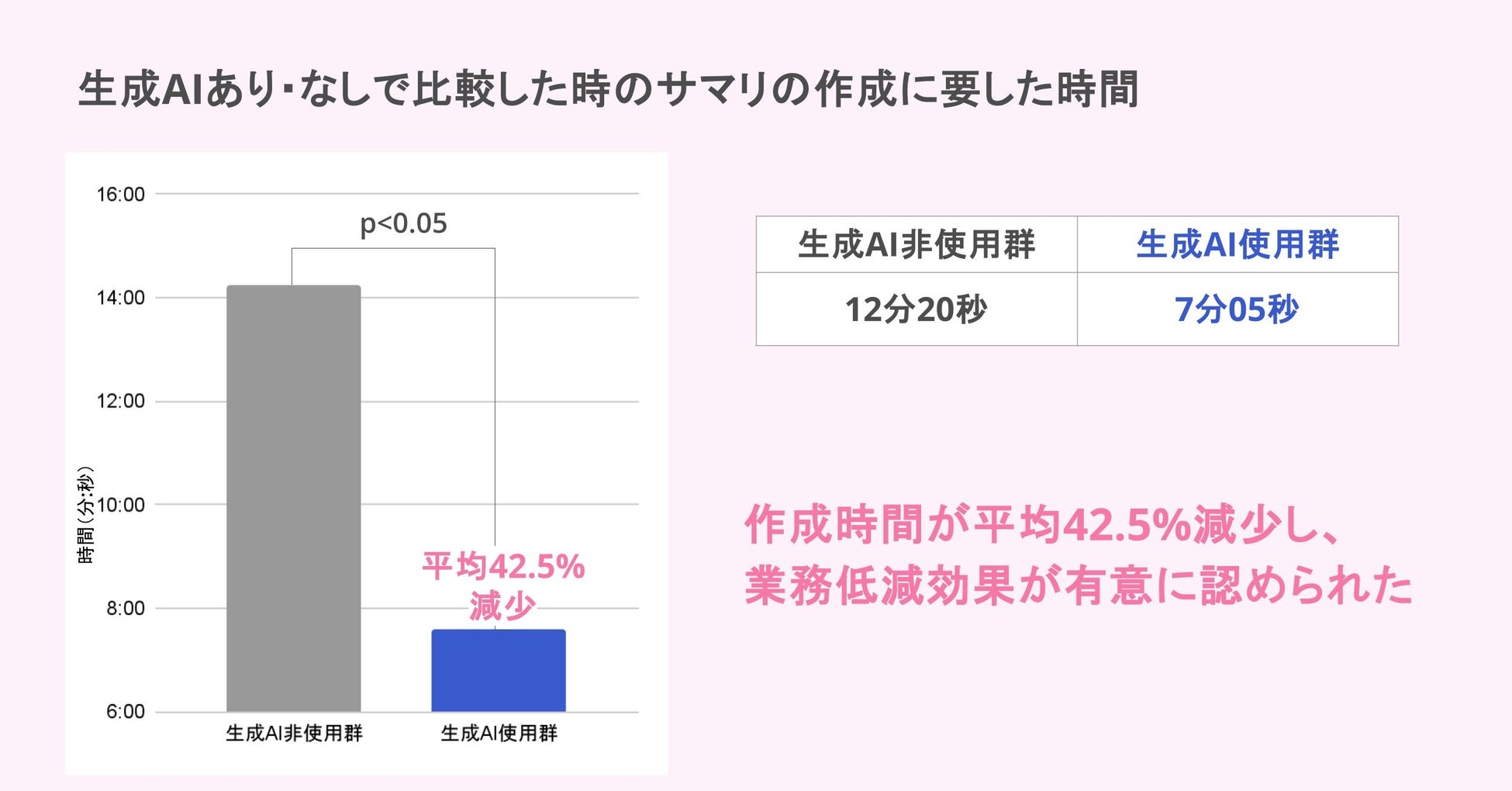This screenshot has height=791, width=1512.
Task: Click the pink text 業務低減効果が有意に認められた
Action: (x=1078, y=585)
